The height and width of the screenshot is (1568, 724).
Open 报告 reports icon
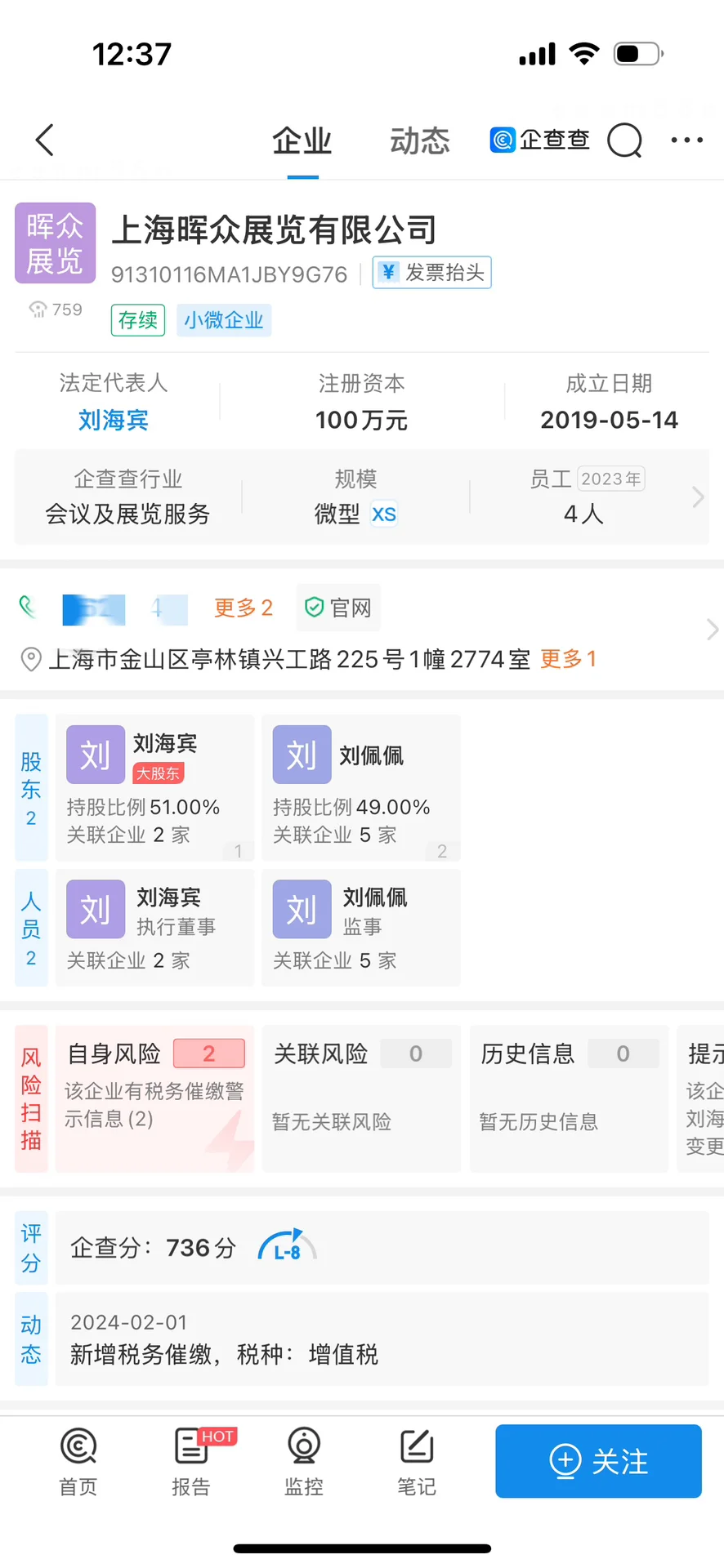pyautogui.click(x=191, y=1462)
